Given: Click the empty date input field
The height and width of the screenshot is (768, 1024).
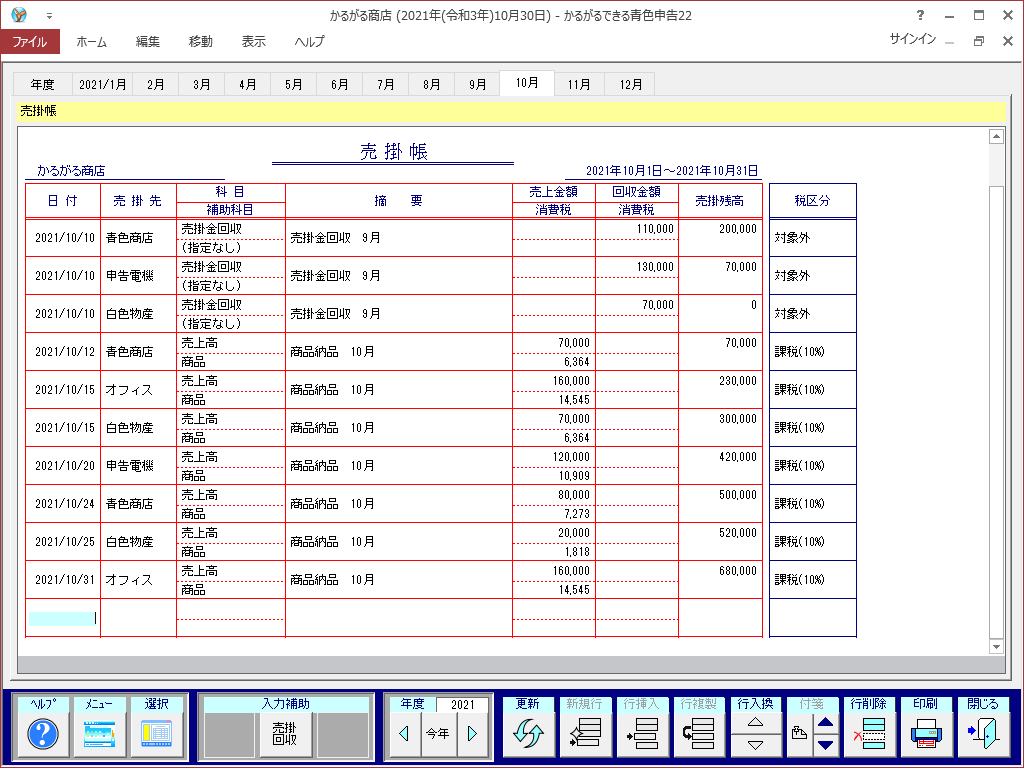Looking at the screenshot, I should pos(62,618).
